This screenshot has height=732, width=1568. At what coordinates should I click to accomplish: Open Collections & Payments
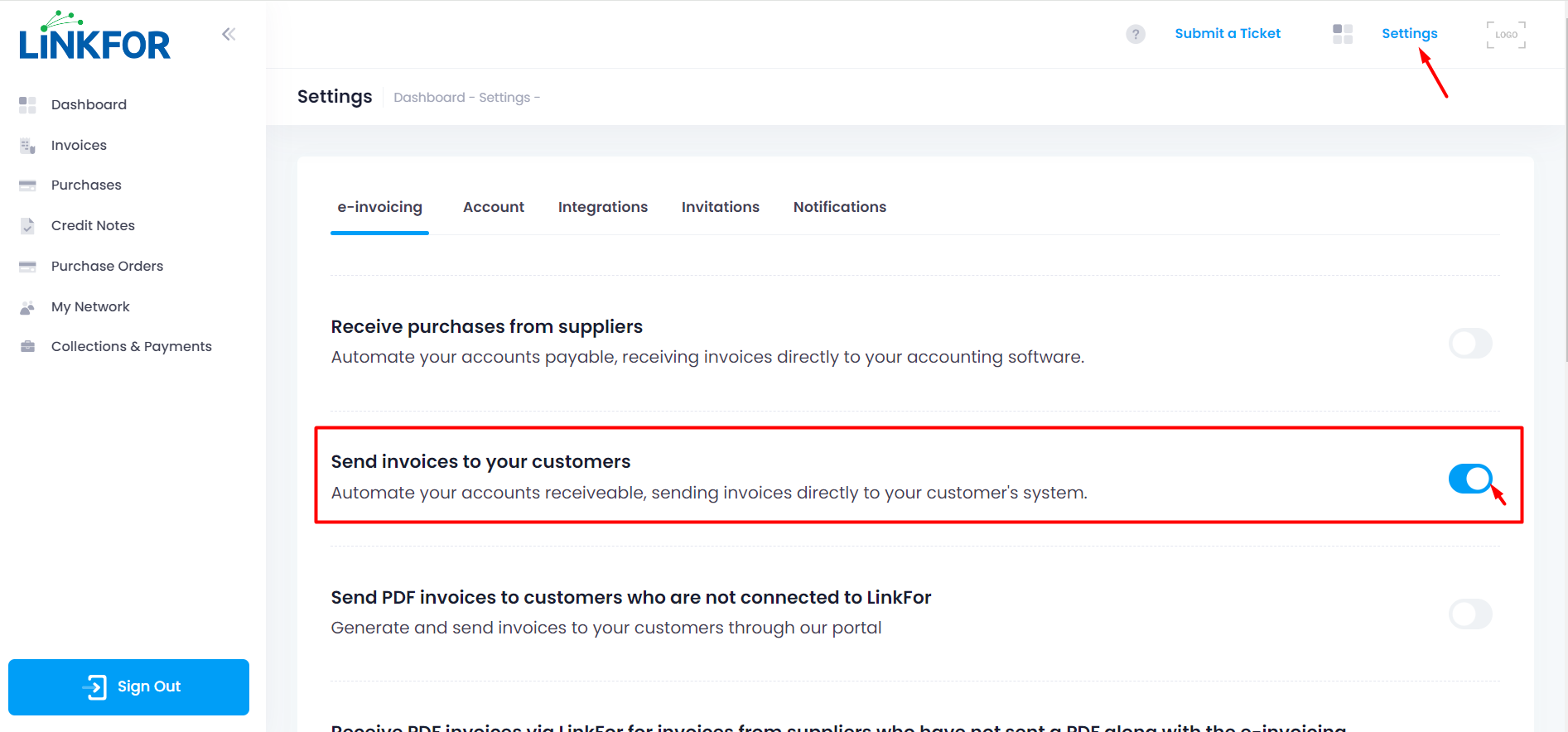(x=132, y=346)
